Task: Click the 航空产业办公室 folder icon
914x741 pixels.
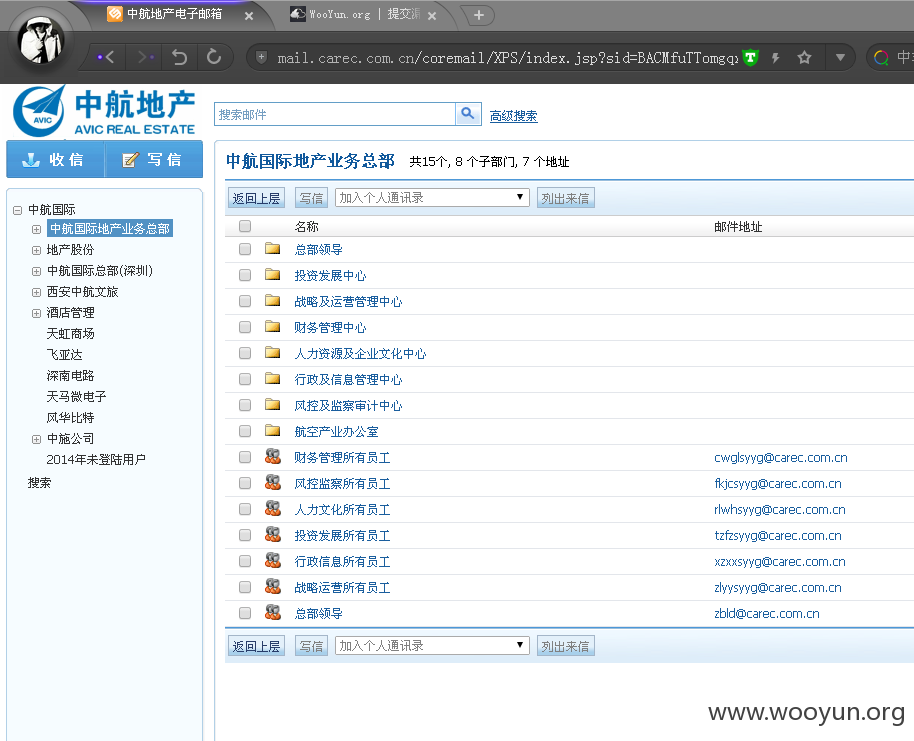Action: coord(272,430)
